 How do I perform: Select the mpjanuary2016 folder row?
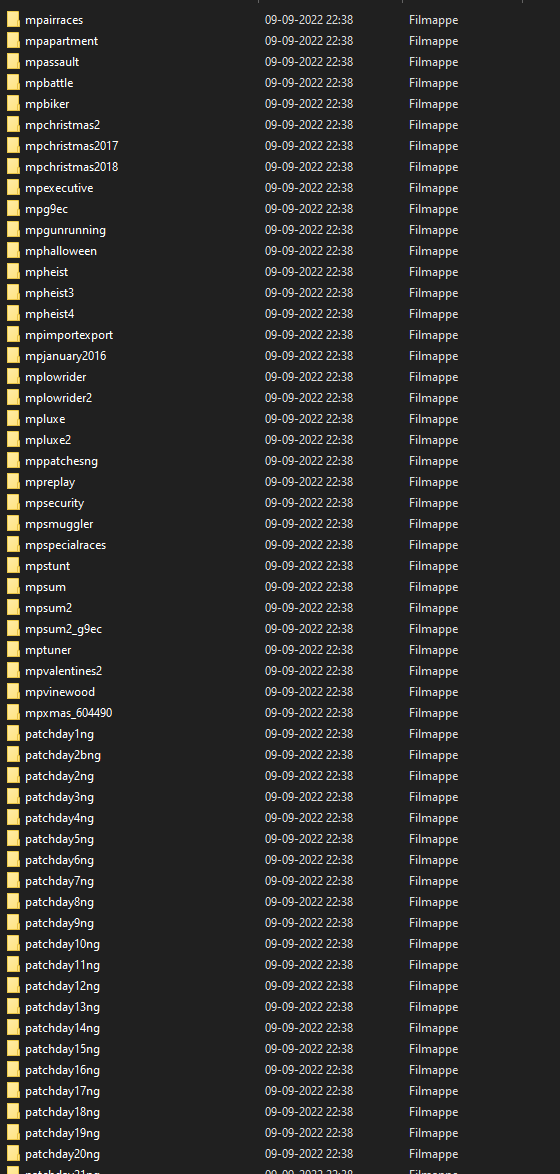pos(280,356)
